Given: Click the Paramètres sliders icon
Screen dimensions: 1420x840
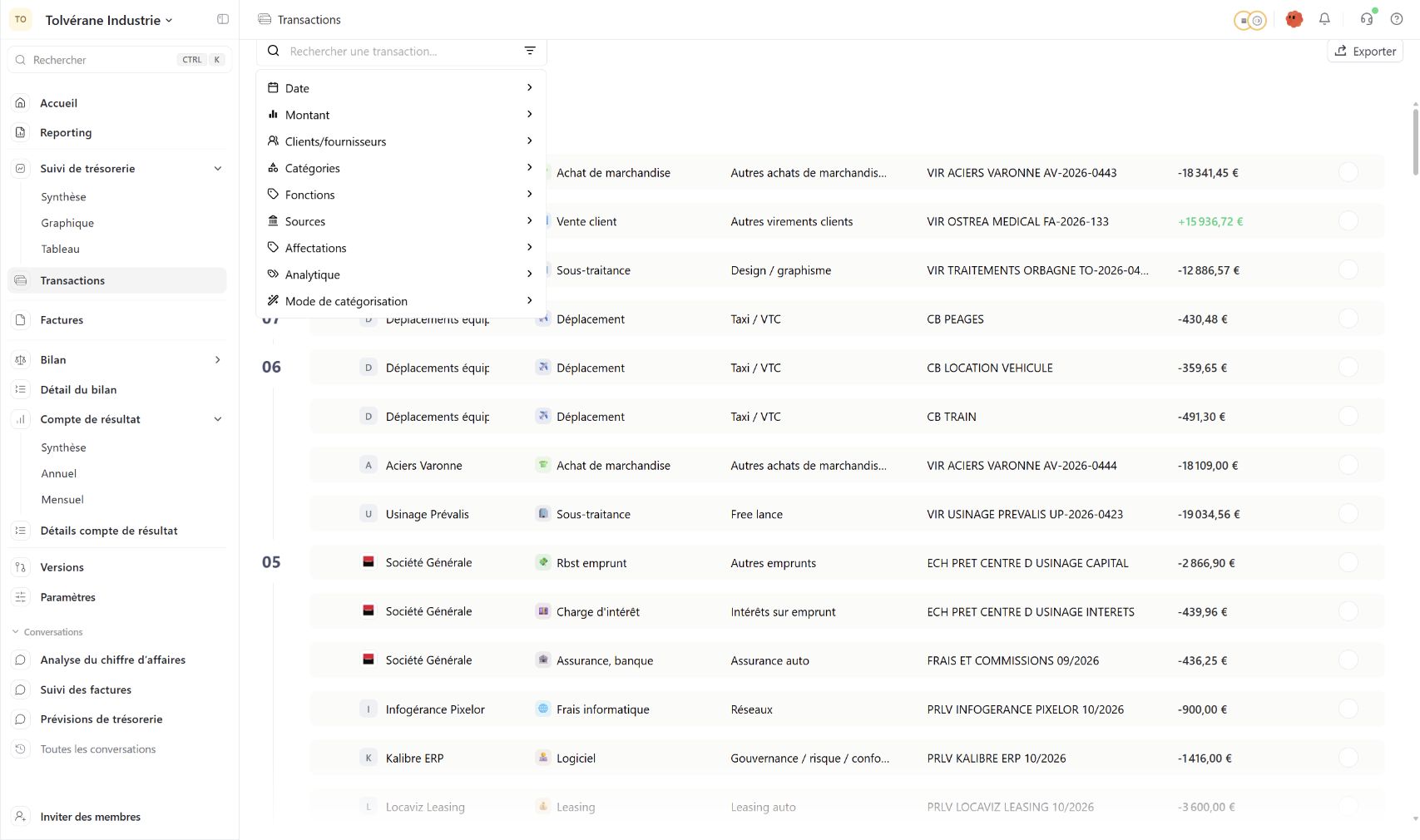Looking at the screenshot, I should 21,597.
